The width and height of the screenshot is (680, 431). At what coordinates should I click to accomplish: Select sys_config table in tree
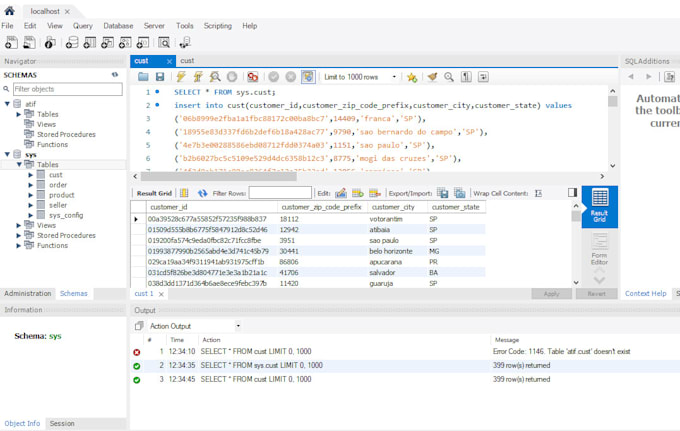pyautogui.click(x=66, y=215)
